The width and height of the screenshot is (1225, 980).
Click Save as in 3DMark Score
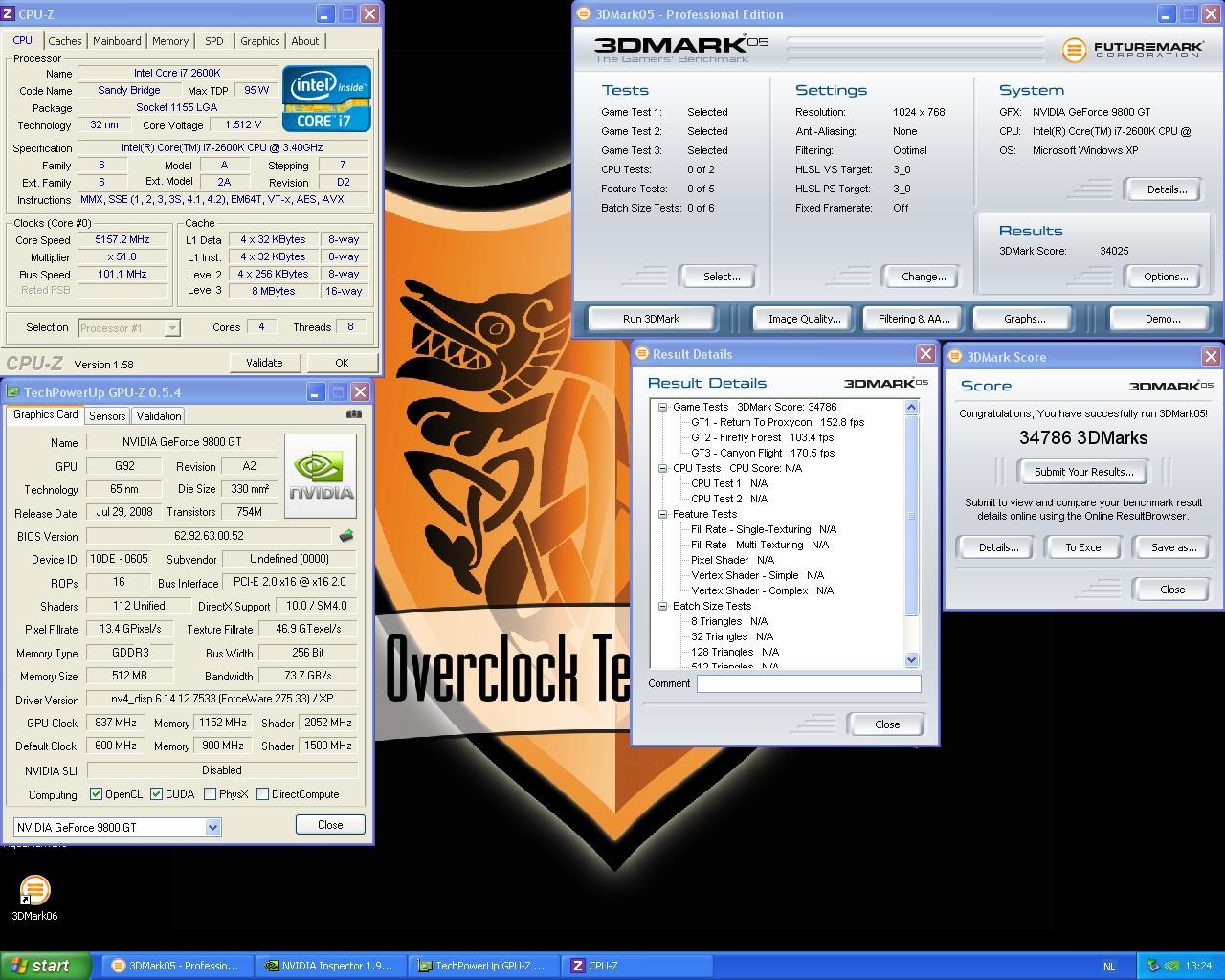pyautogui.click(x=1173, y=547)
